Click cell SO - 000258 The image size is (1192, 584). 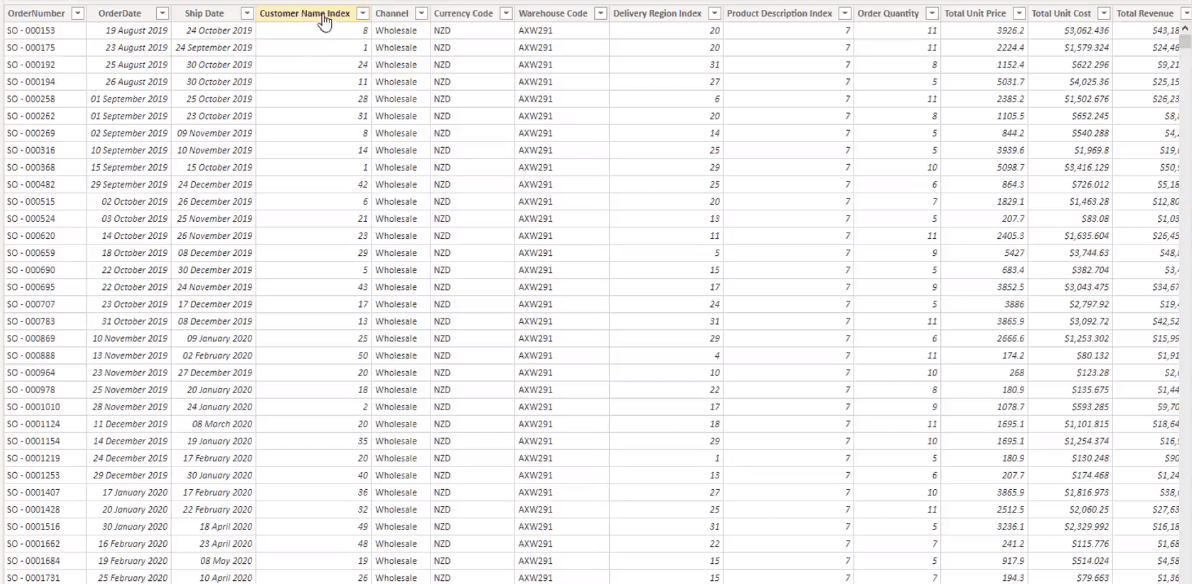(45, 99)
